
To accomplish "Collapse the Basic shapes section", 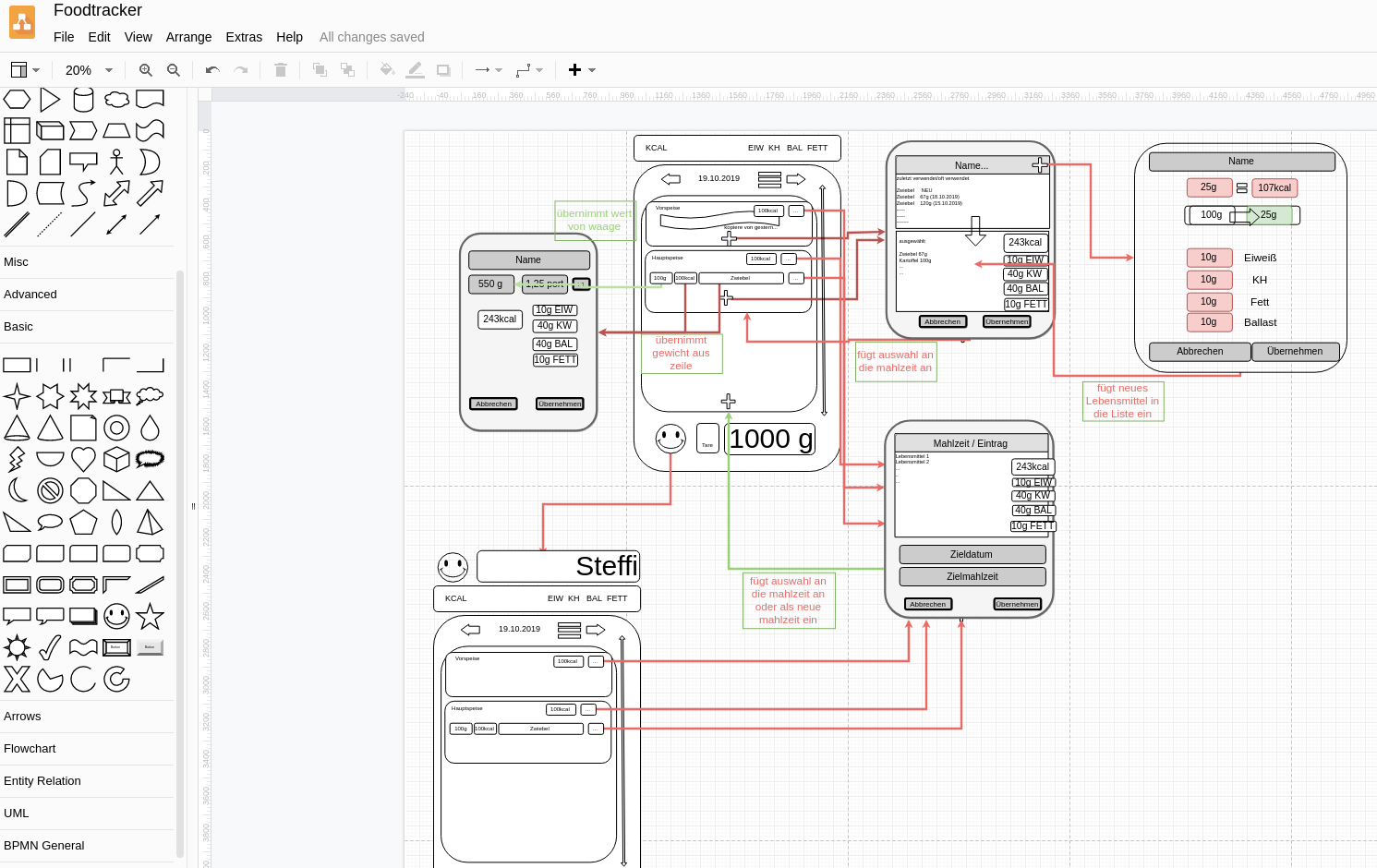I will pos(87,327).
